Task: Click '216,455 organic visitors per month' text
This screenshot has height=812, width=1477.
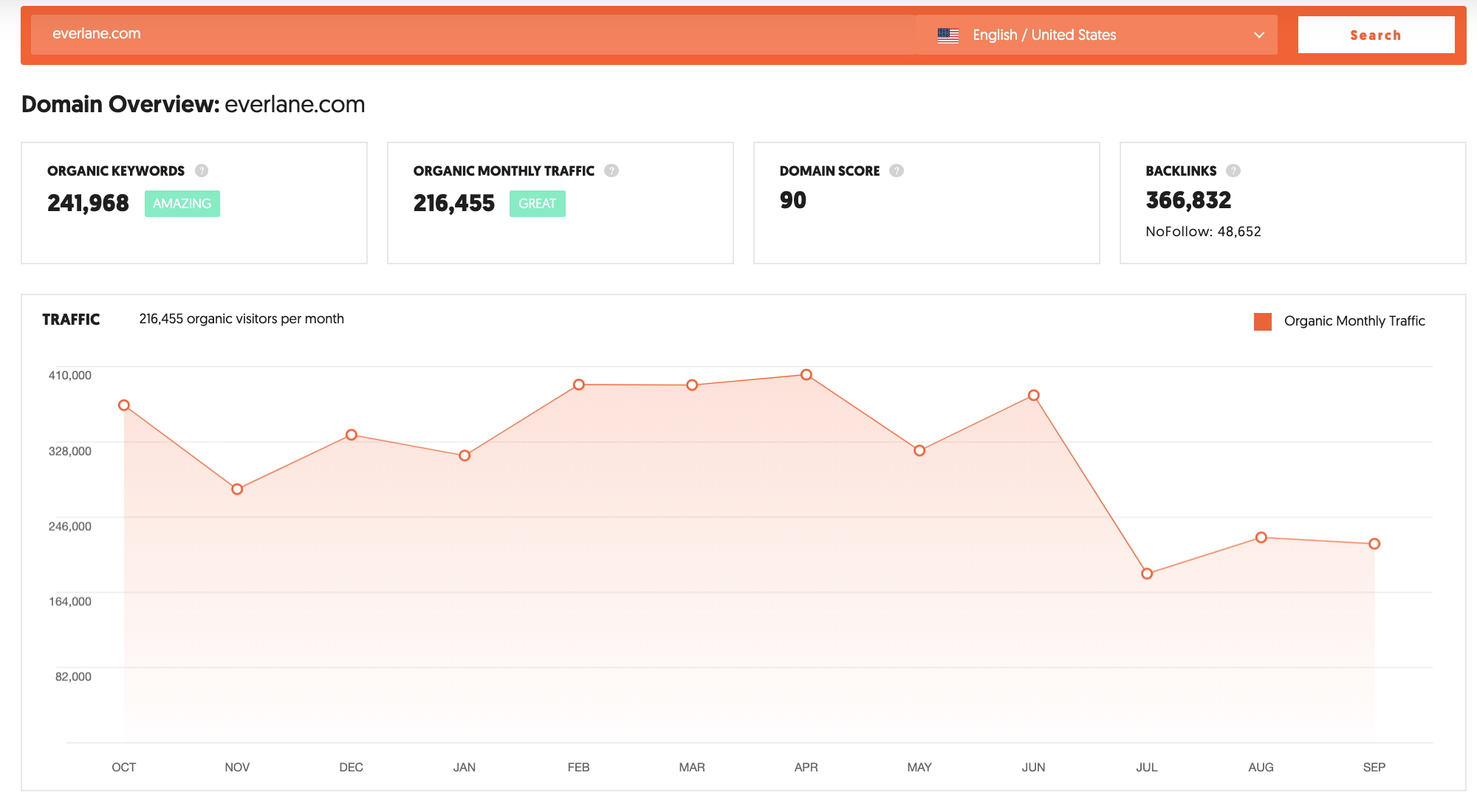Action: (x=241, y=319)
